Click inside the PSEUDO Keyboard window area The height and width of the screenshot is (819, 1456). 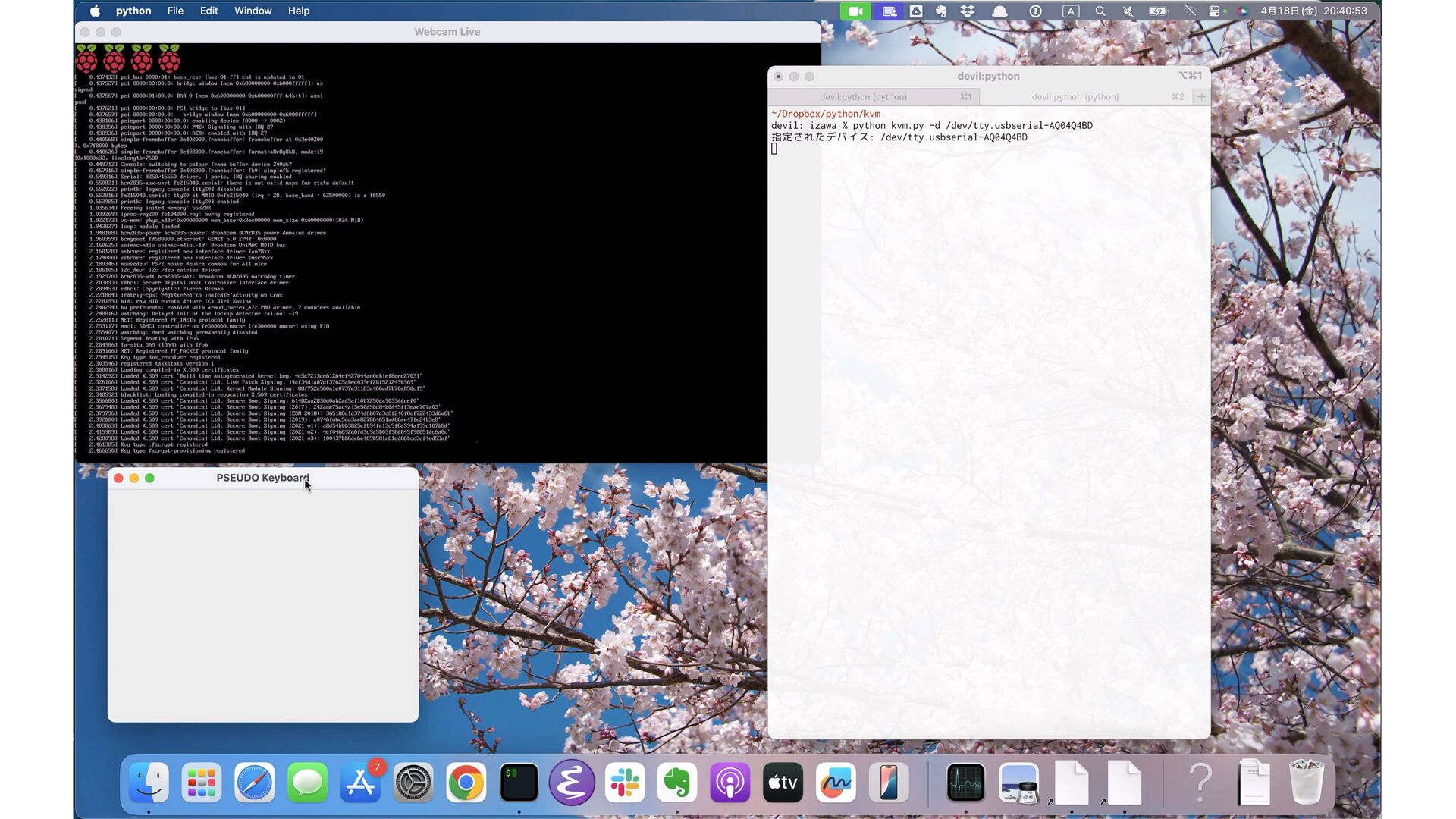click(262, 605)
